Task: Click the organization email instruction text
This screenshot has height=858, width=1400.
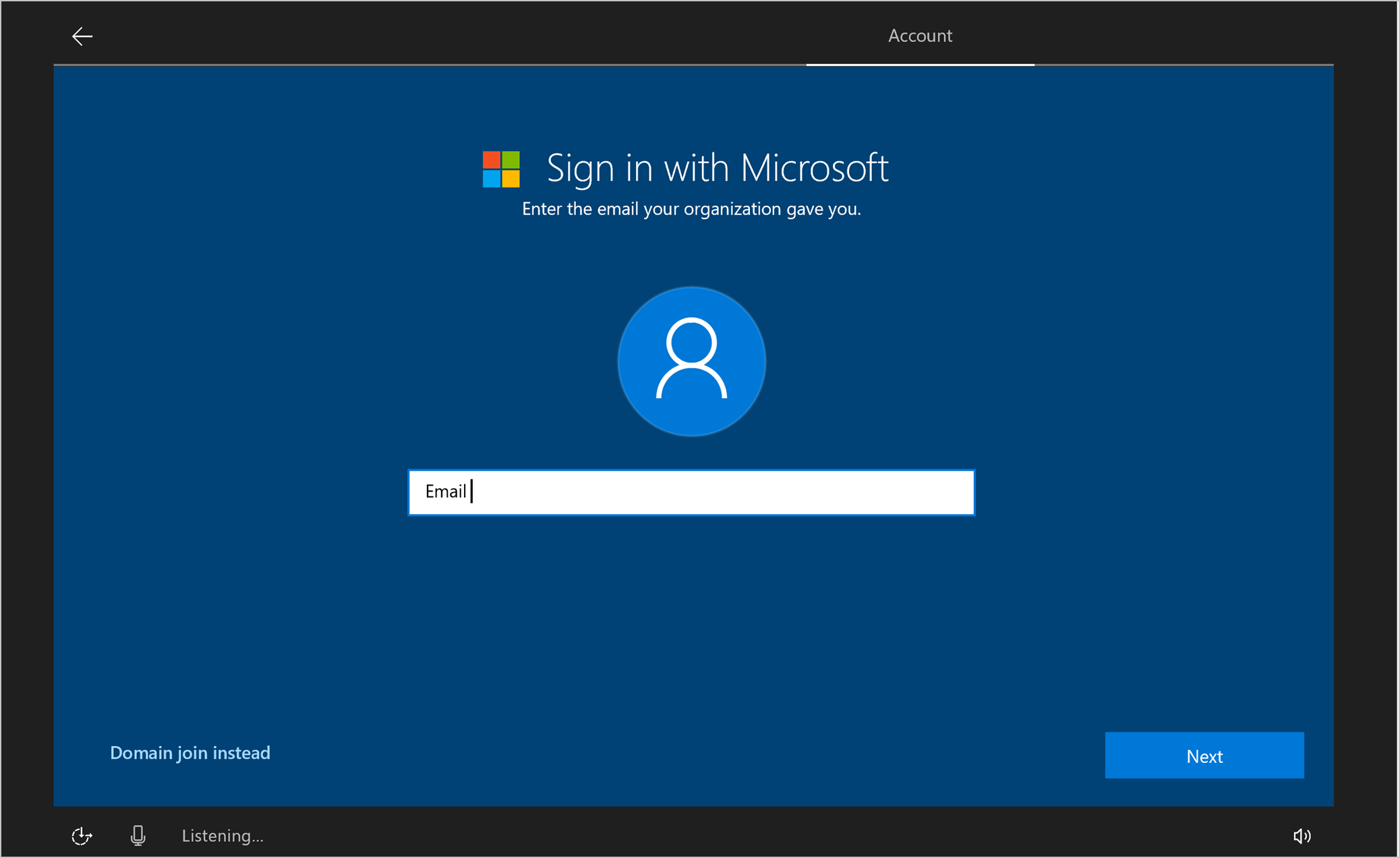Action: [691, 209]
